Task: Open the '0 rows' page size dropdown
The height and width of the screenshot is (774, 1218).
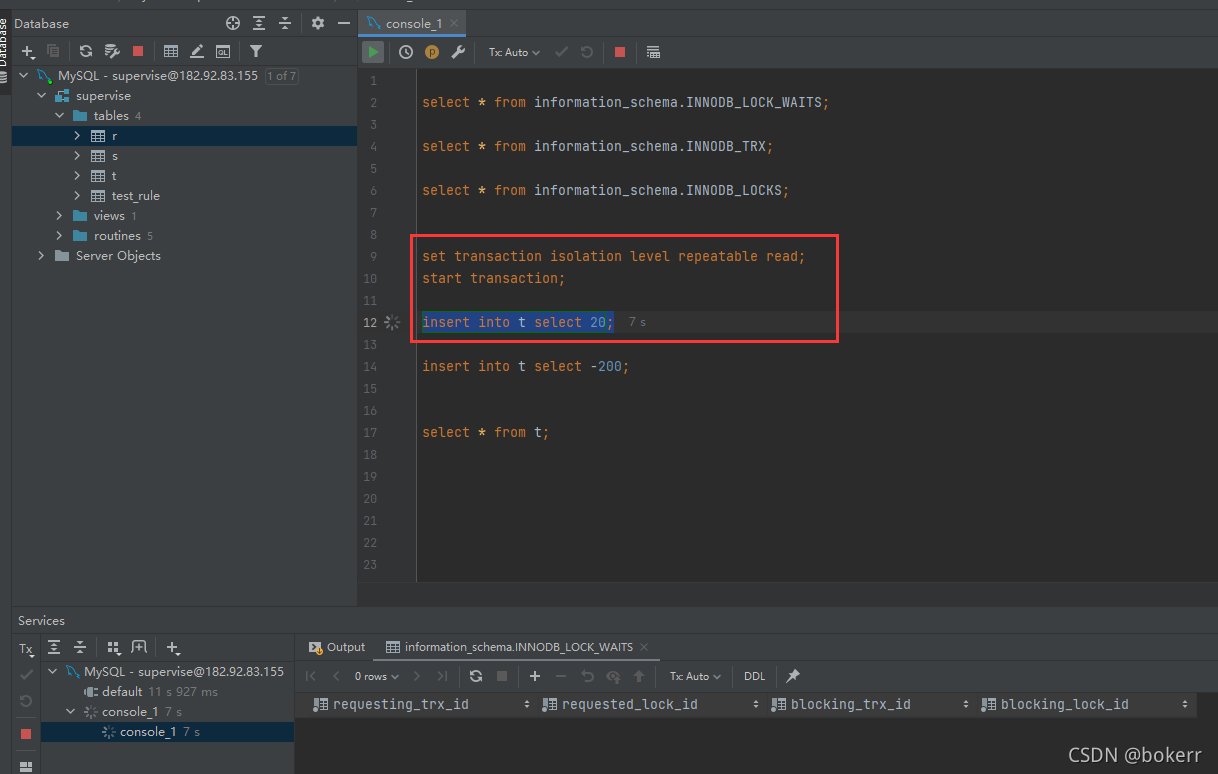Action: point(377,676)
